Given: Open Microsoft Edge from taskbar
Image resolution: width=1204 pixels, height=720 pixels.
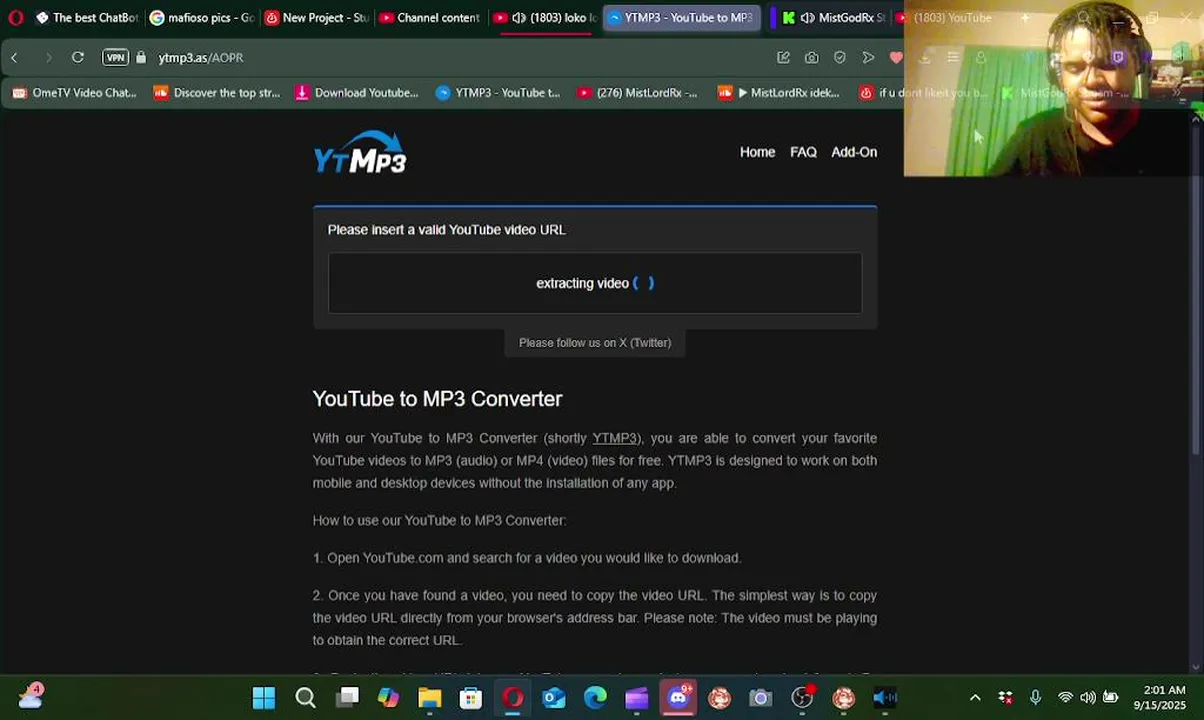Looking at the screenshot, I should click(595, 698).
